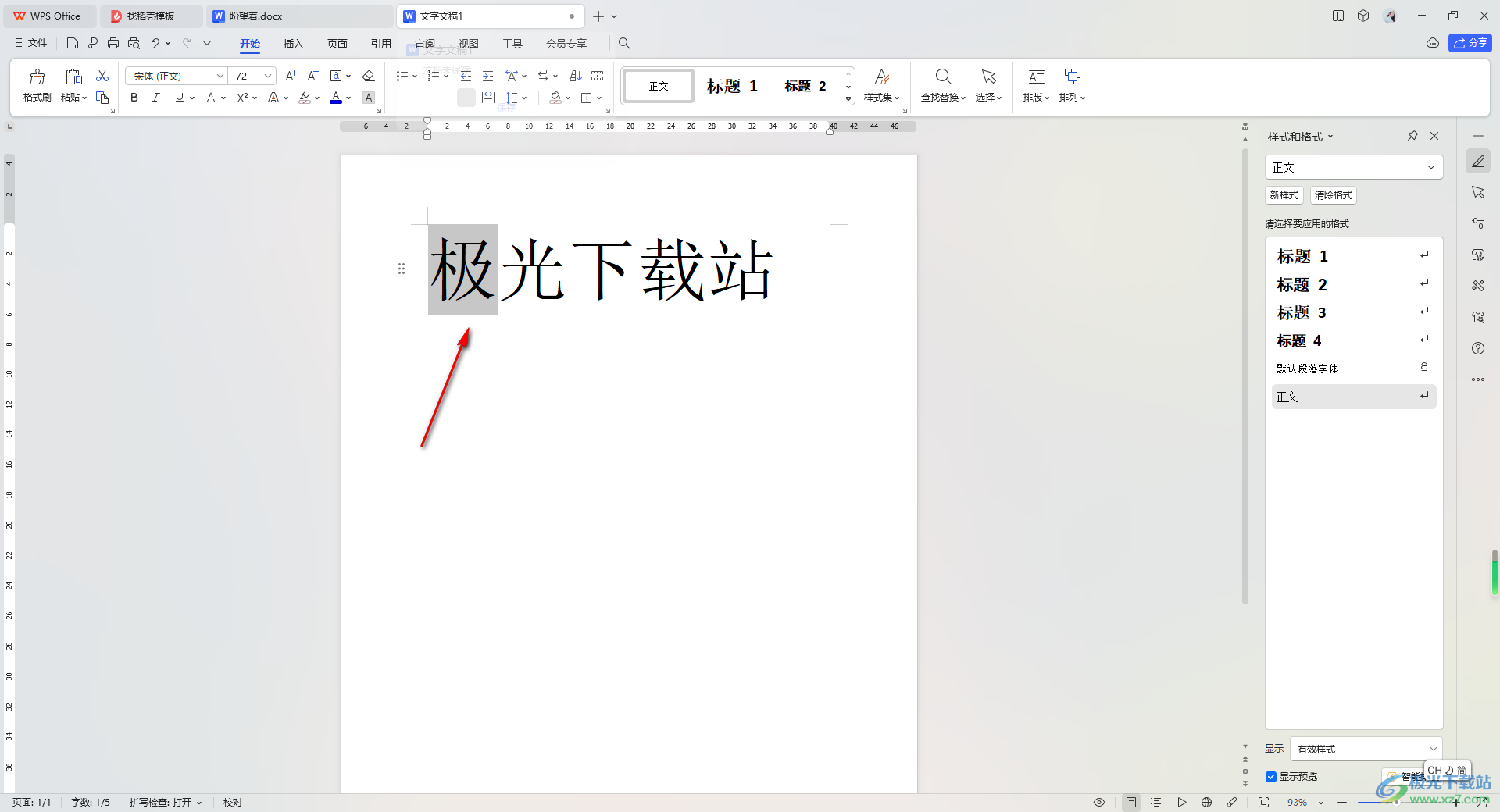Switch to the 插入 tab
1500x812 pixels.
pyautogui.click(x=293, y=44)
